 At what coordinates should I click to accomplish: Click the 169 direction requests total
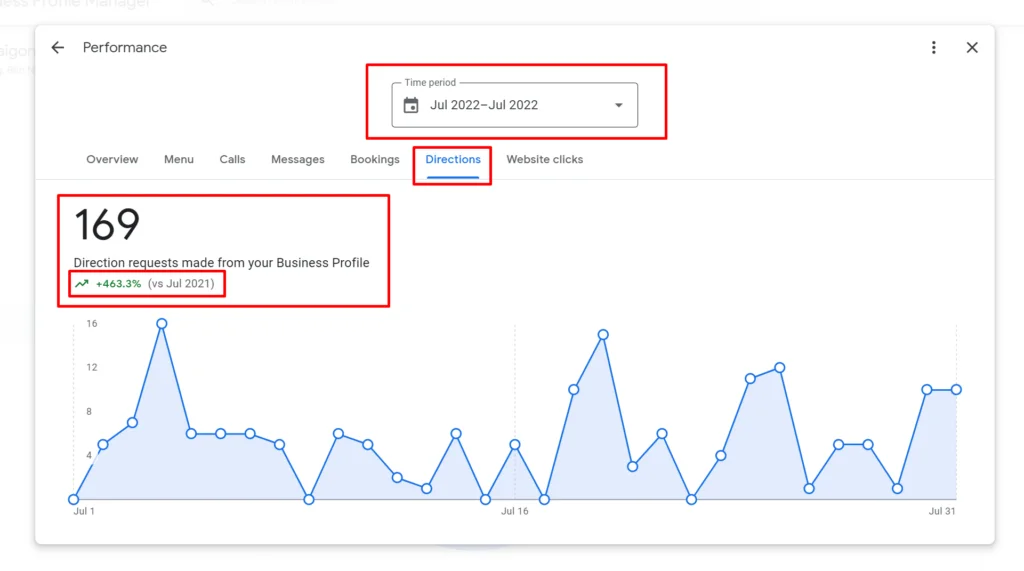tap(107, 225)
